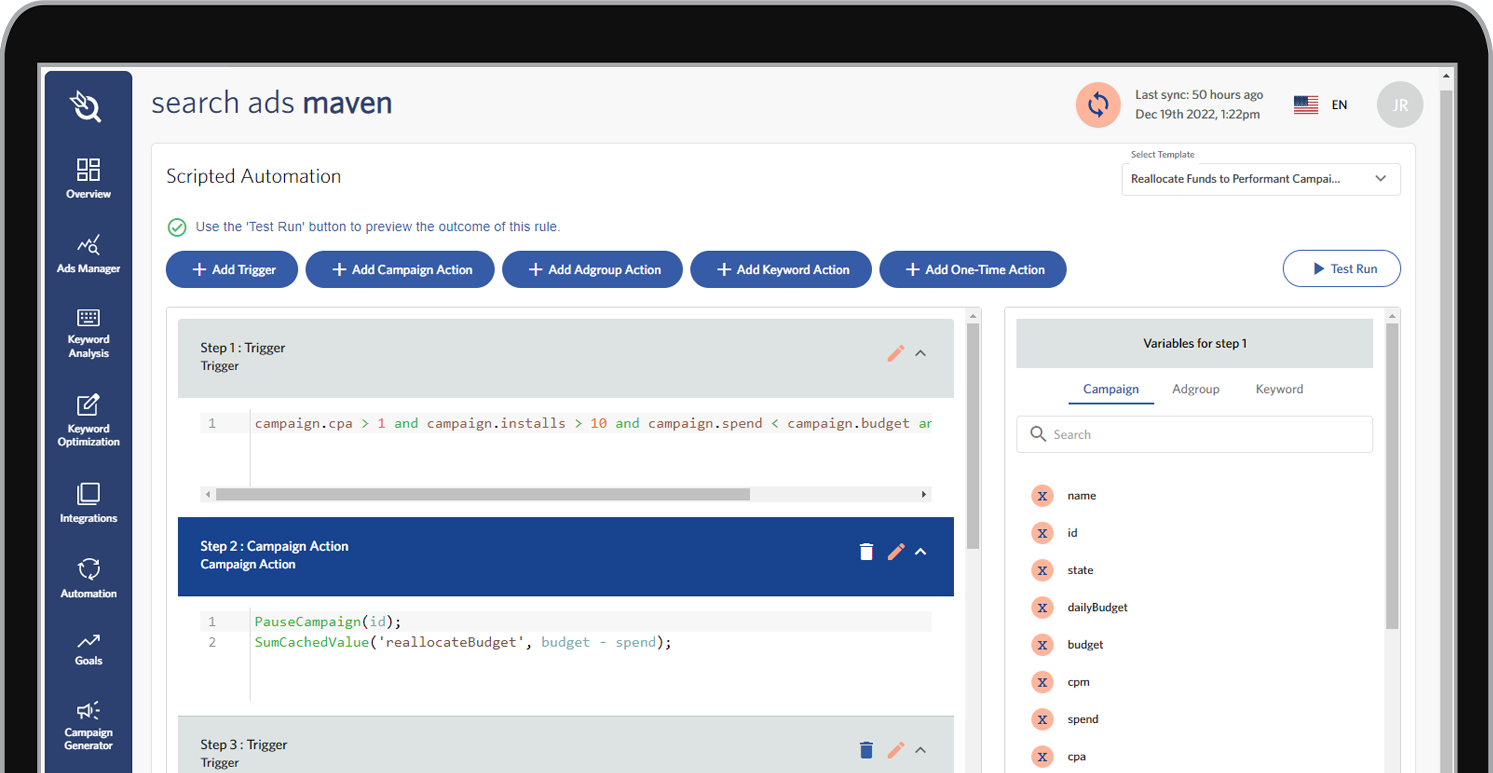Open the Overview section in sidebar

(x=88, y=178)
